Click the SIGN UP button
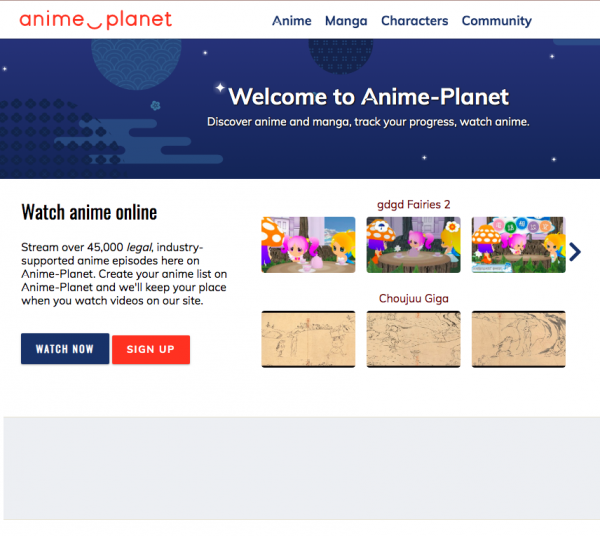This screenshot has height=536, width=600. tap(151, 349)
